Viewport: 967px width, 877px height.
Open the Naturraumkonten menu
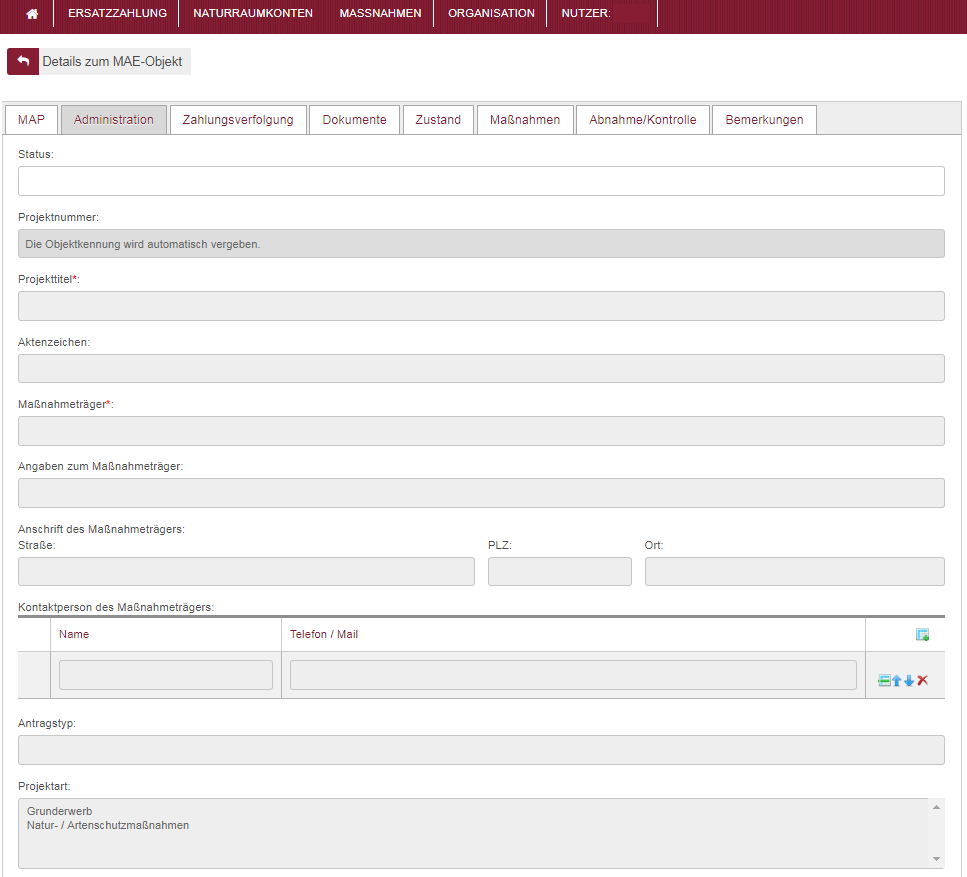tap(253, 14)
